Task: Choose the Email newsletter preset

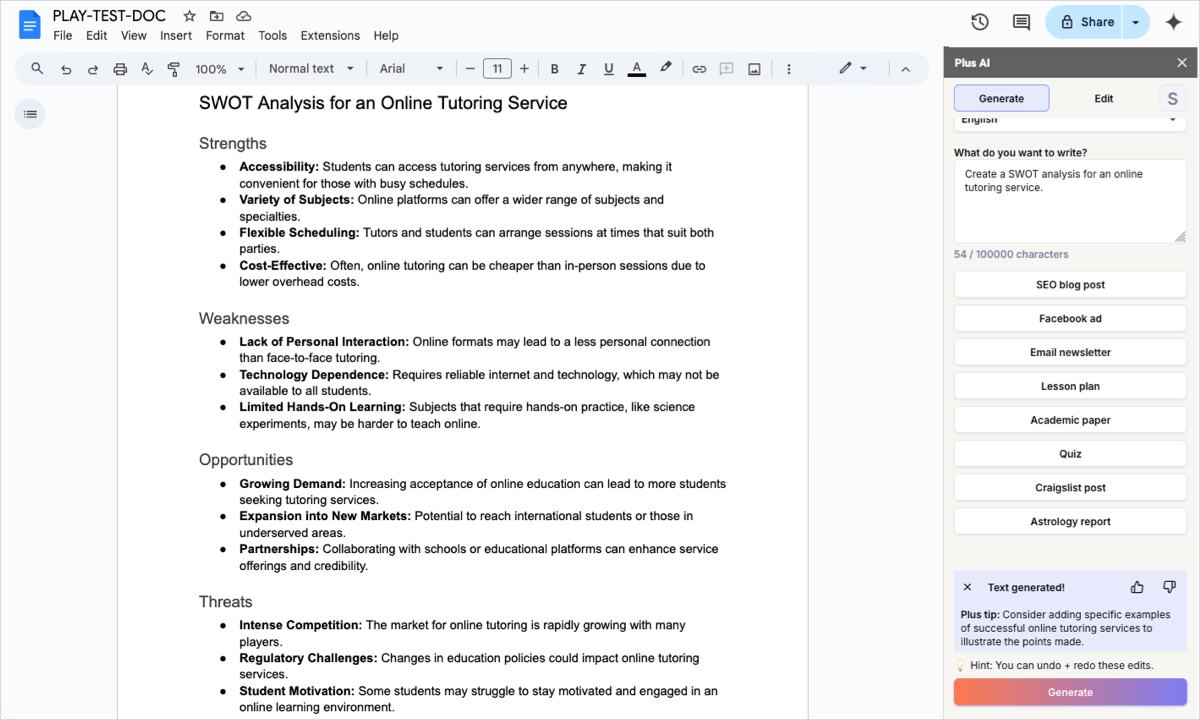Action: point(1070,353)
